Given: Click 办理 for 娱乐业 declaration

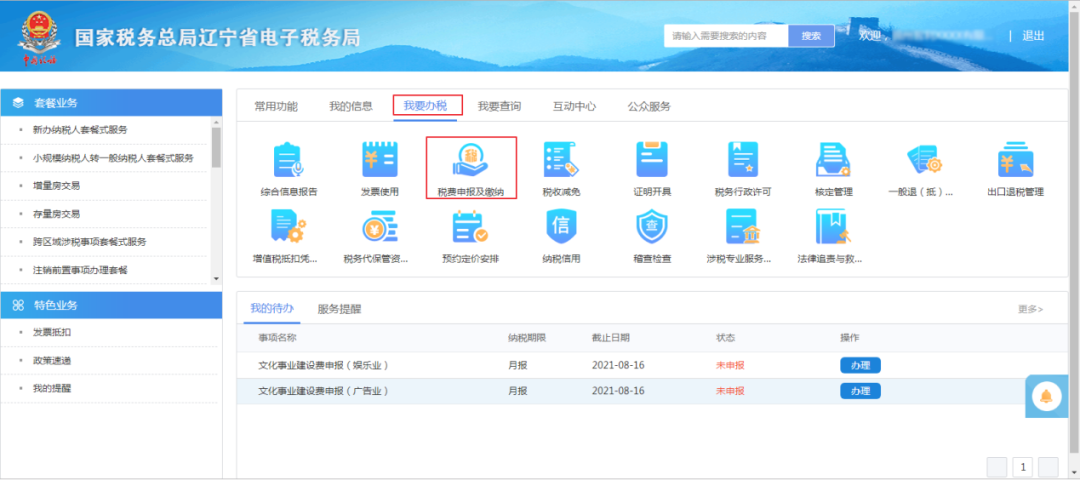Looking at the screenshot, I should 860,365.
